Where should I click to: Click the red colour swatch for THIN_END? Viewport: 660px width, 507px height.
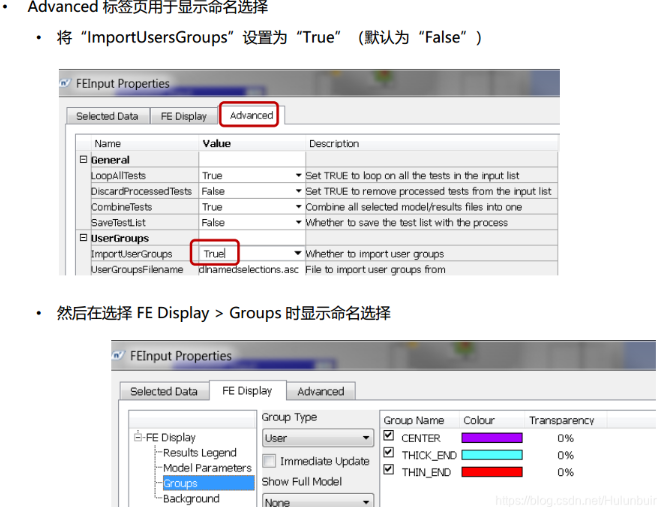click(x=491, y=472)
